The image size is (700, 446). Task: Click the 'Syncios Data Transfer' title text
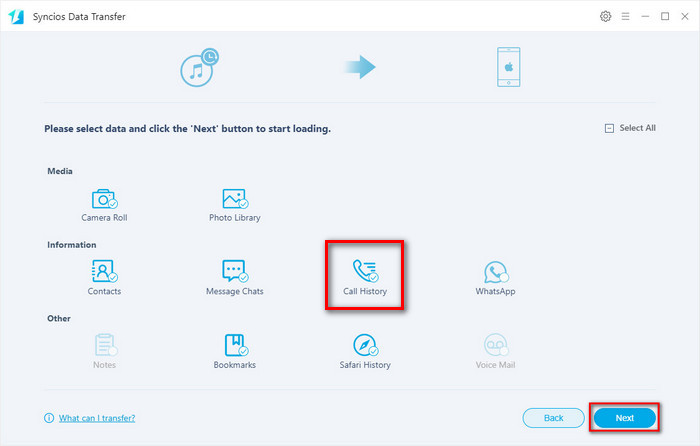[x=79, y=17]
